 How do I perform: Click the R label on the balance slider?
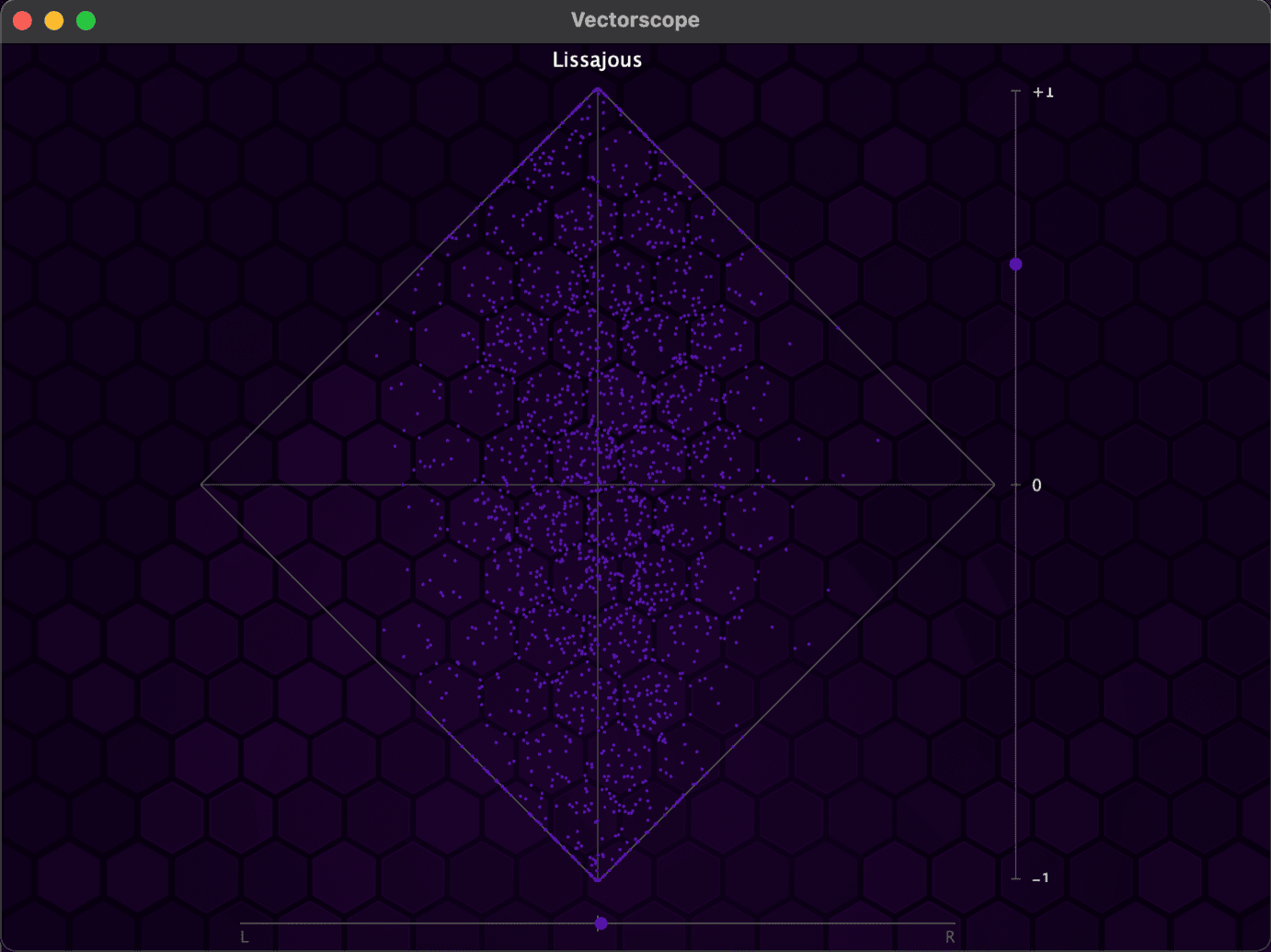[x=948, y=935]
